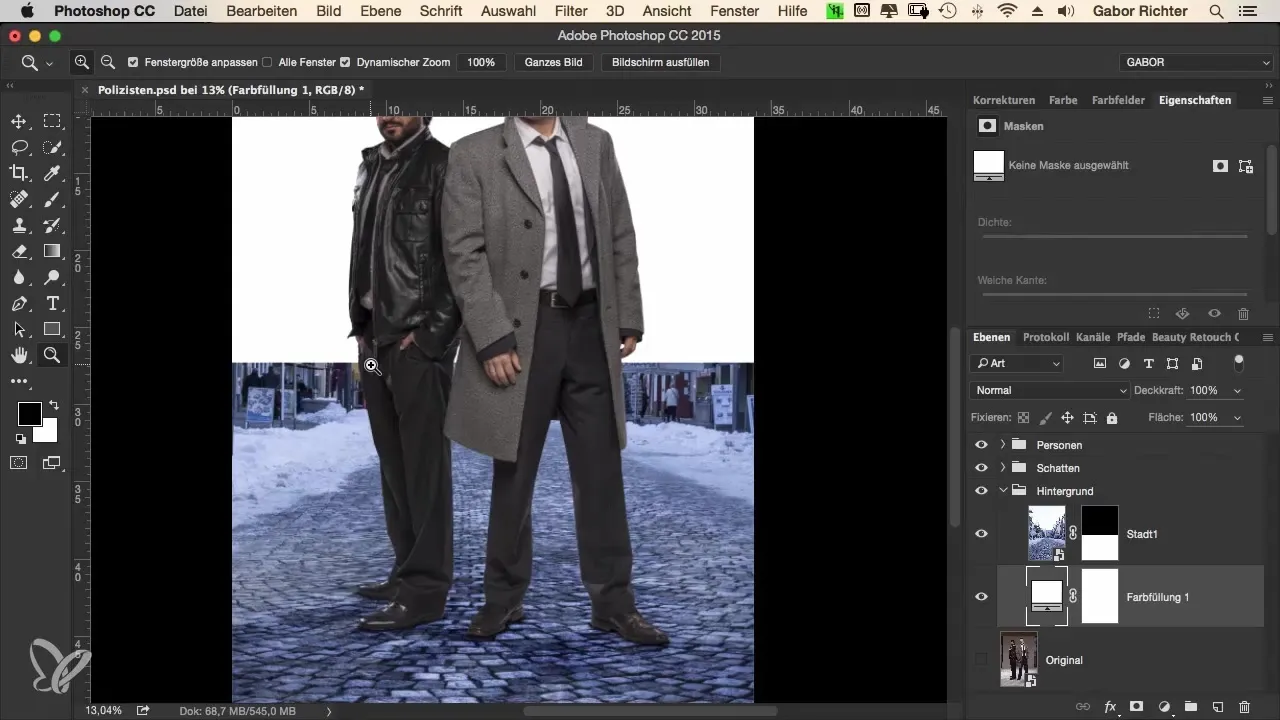Viewport: 1280px width, 720px height.
Task: Choose the Zoom Out mode in options bar
Action: [108, 62]
